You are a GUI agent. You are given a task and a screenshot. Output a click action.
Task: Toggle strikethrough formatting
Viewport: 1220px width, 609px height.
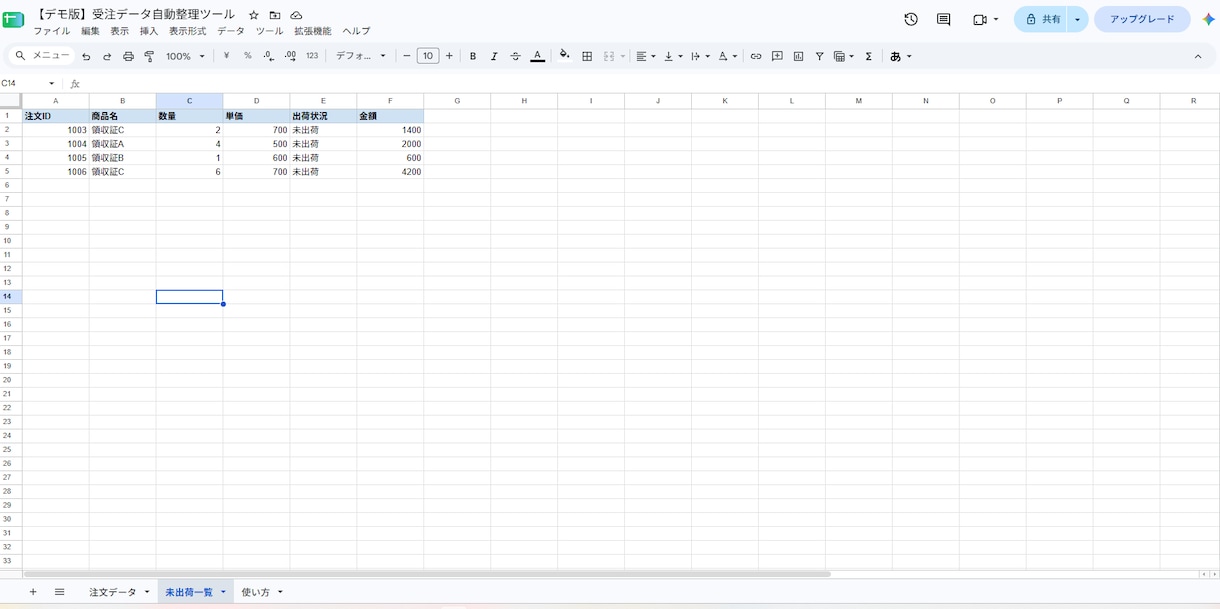coord(516,57)
